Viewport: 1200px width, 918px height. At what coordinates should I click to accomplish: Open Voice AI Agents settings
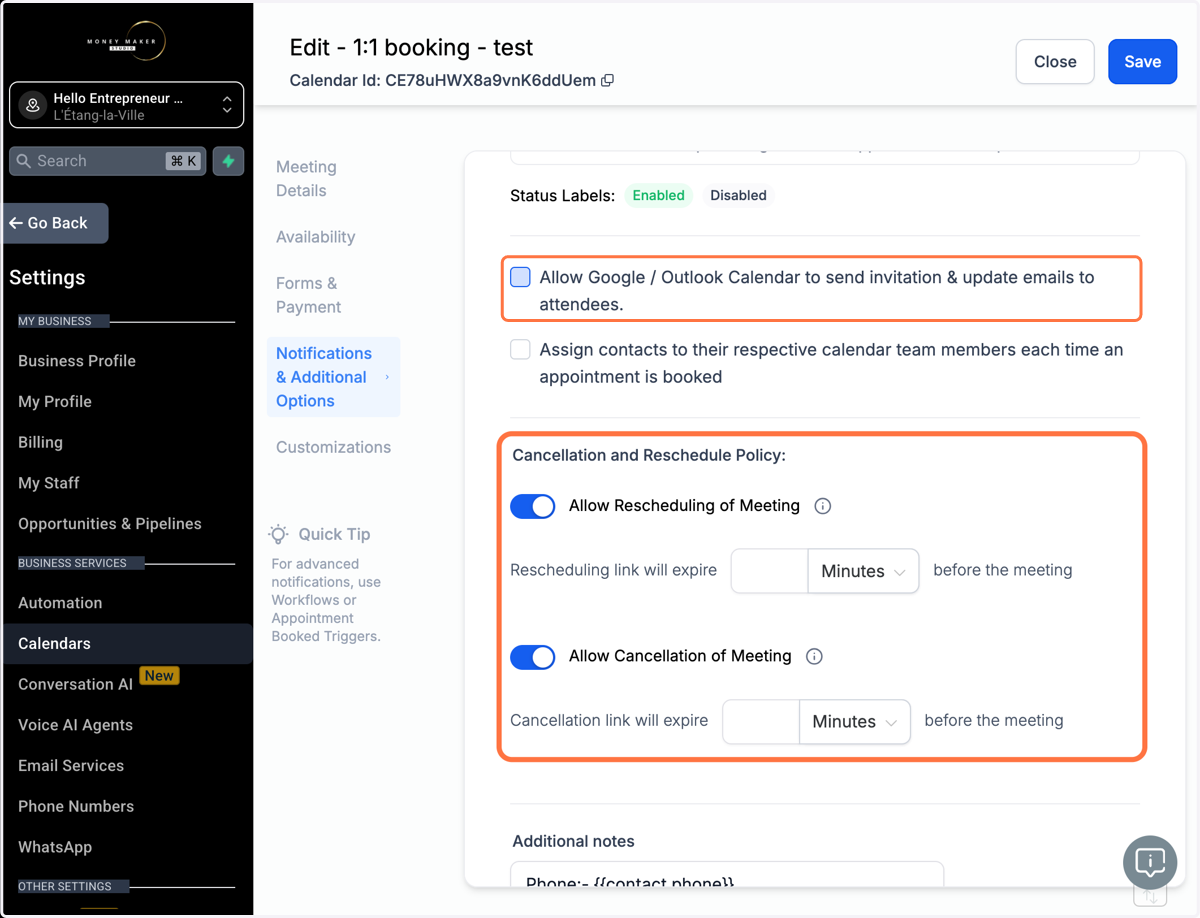pyautogui.click(x=75, y=725)
